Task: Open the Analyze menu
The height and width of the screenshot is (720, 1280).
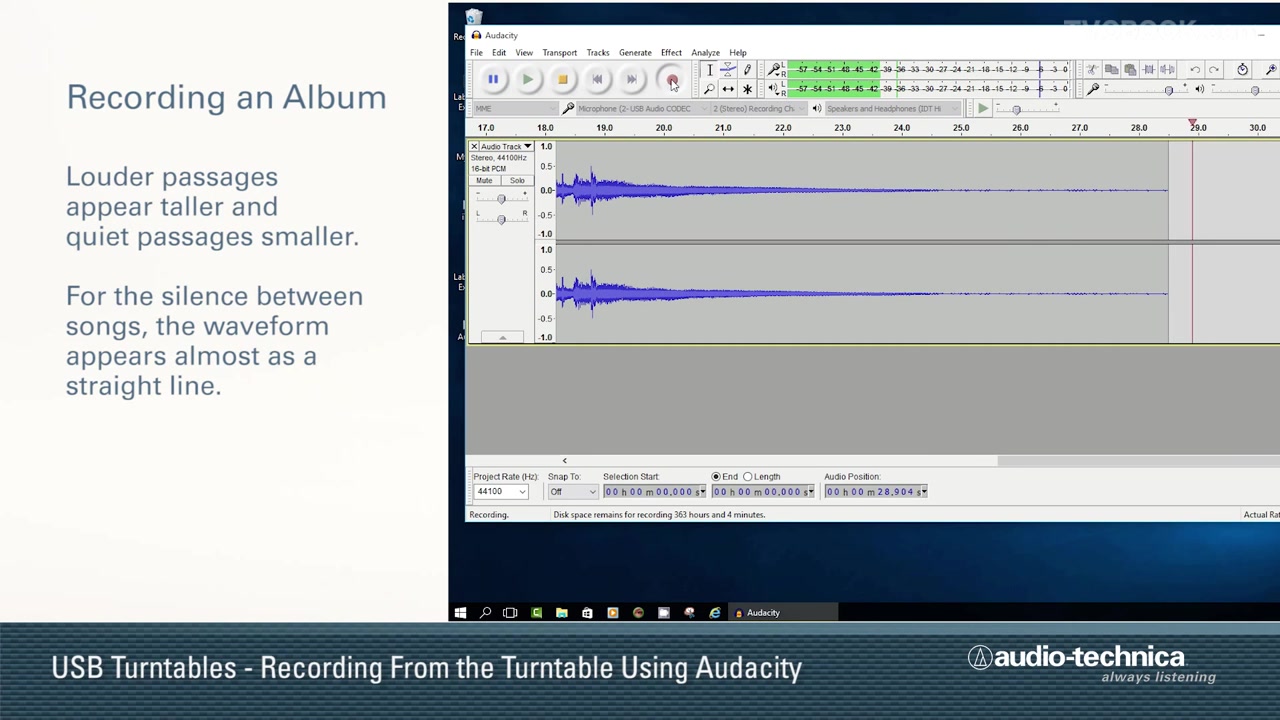Action: point(705,53)
